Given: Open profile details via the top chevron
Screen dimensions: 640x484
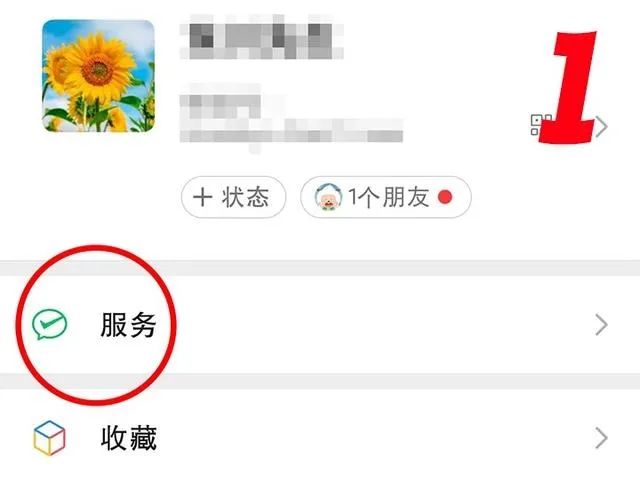Looking at the screenshot, I should click(x=602, y=127).
